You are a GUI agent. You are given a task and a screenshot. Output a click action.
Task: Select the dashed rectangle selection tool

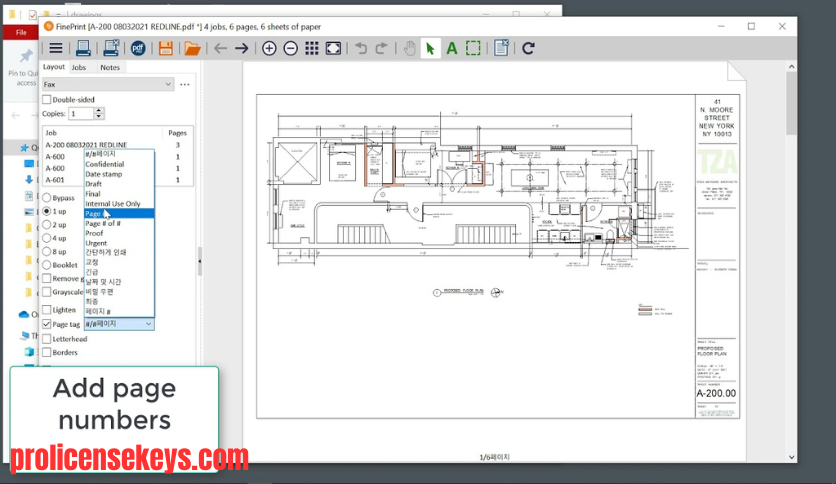pyautogui.click(x=473, y=49)
